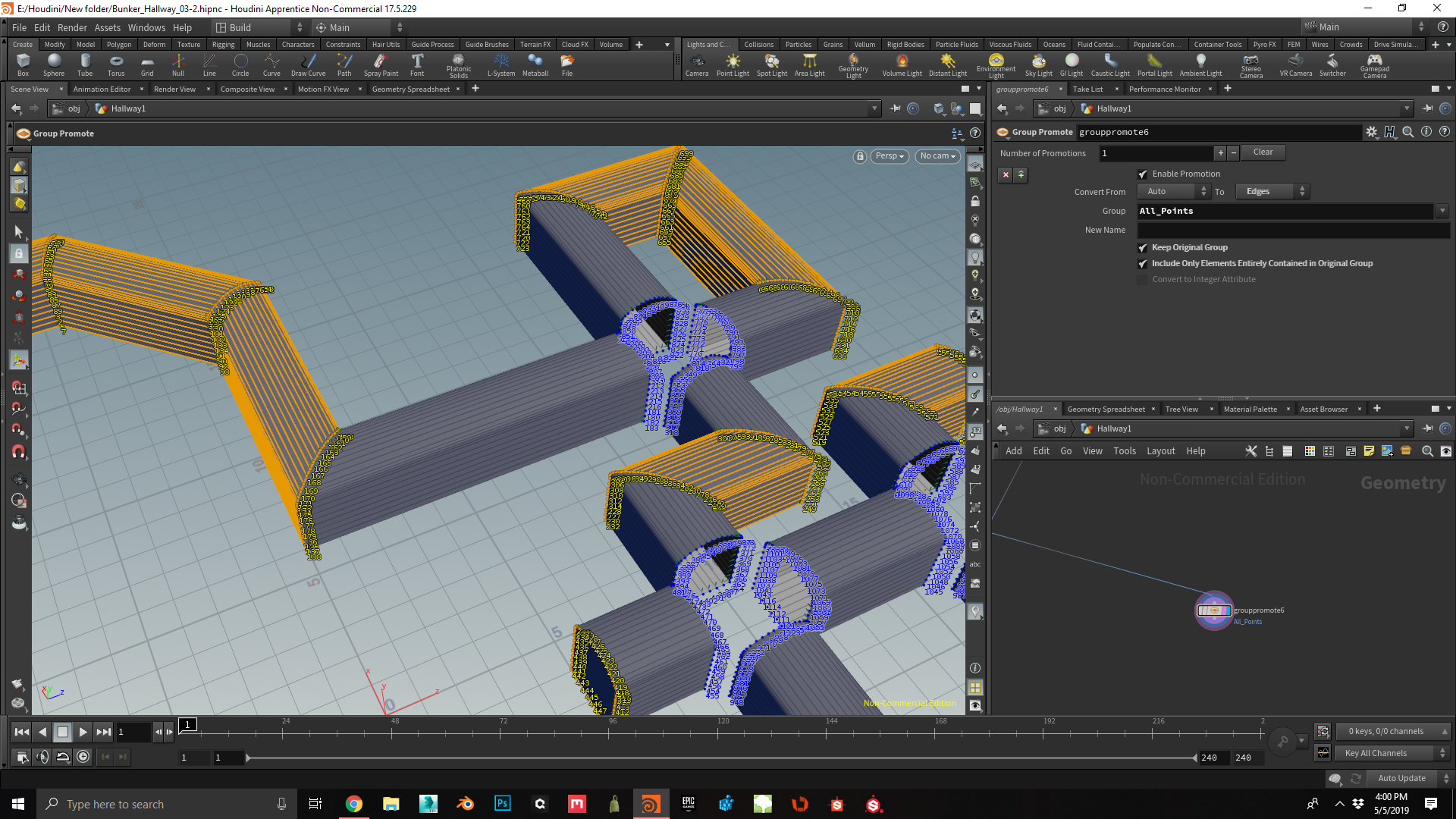Image resolution: width=1456 pixels, height=819 pixels.
Task: Click the node name field grouppromote6
Action: [x=1218, y=132]
